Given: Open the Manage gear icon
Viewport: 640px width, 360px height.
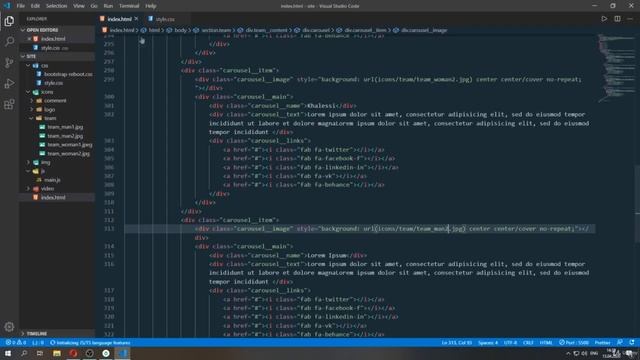Looking at the screenshot, I should [9, 327].
